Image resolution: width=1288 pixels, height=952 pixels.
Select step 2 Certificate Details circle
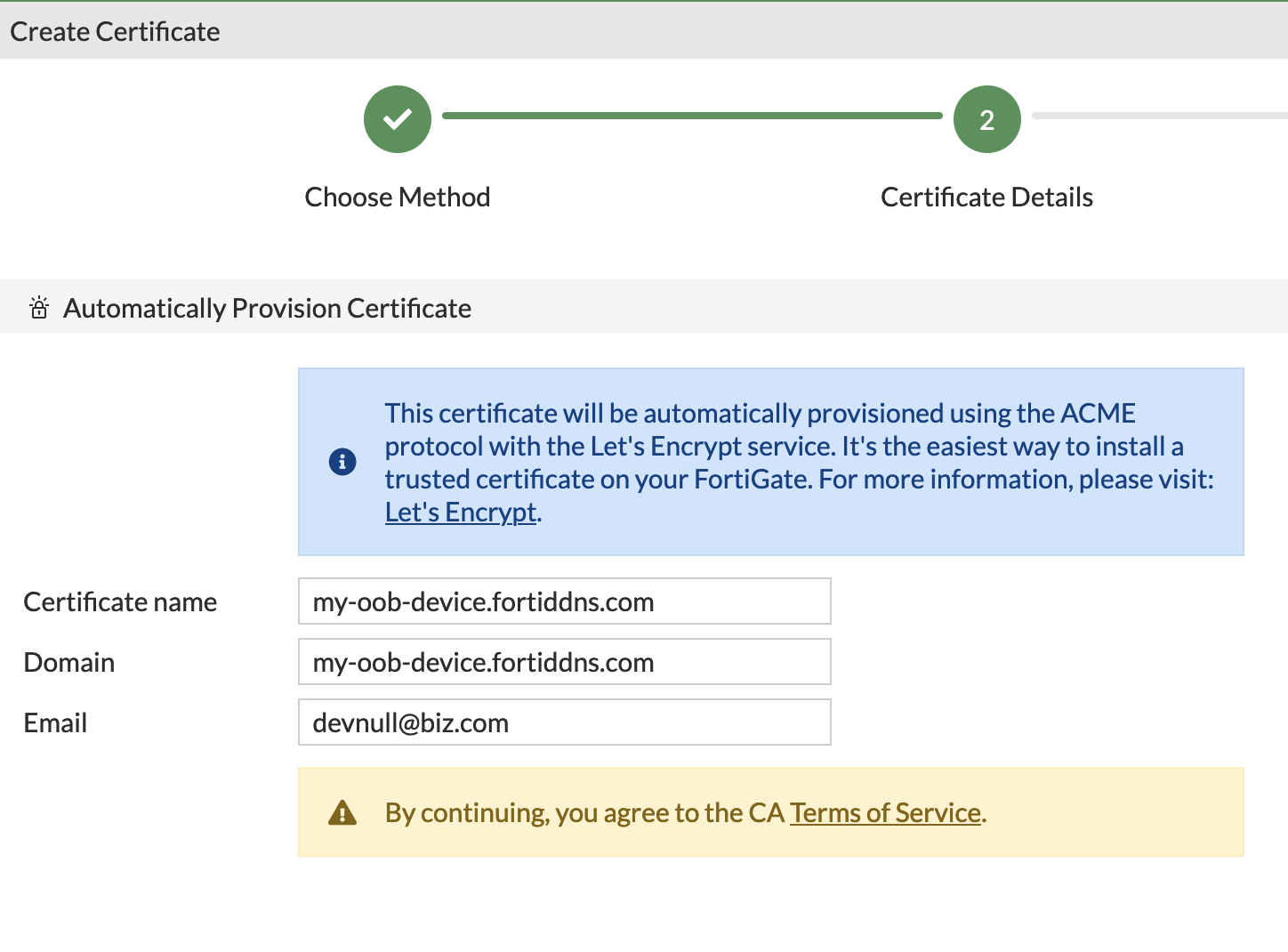click(987, 119)
